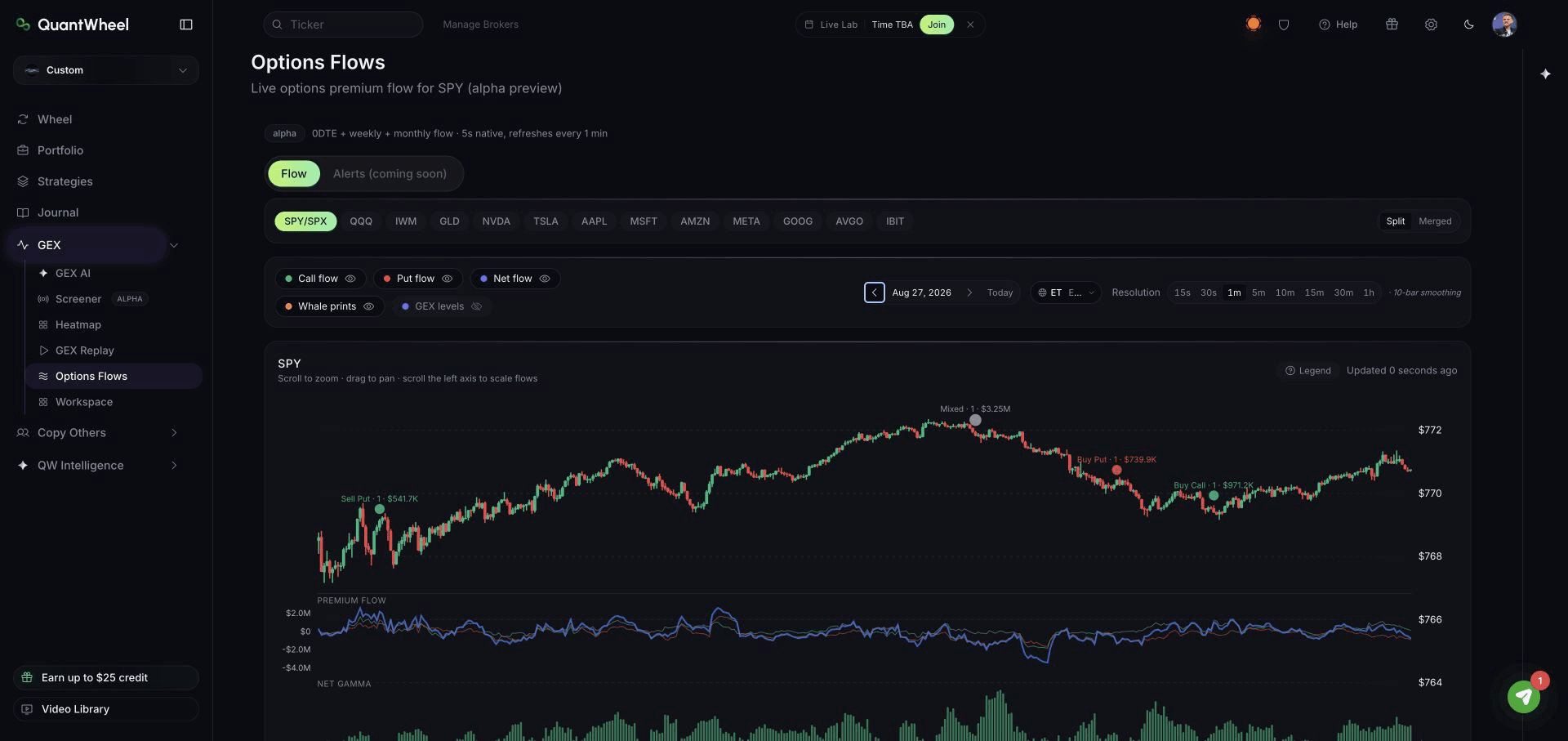Open Wheel from sidebar
This screenshot has height=741, width=1568.
click(x=55, y=119)
